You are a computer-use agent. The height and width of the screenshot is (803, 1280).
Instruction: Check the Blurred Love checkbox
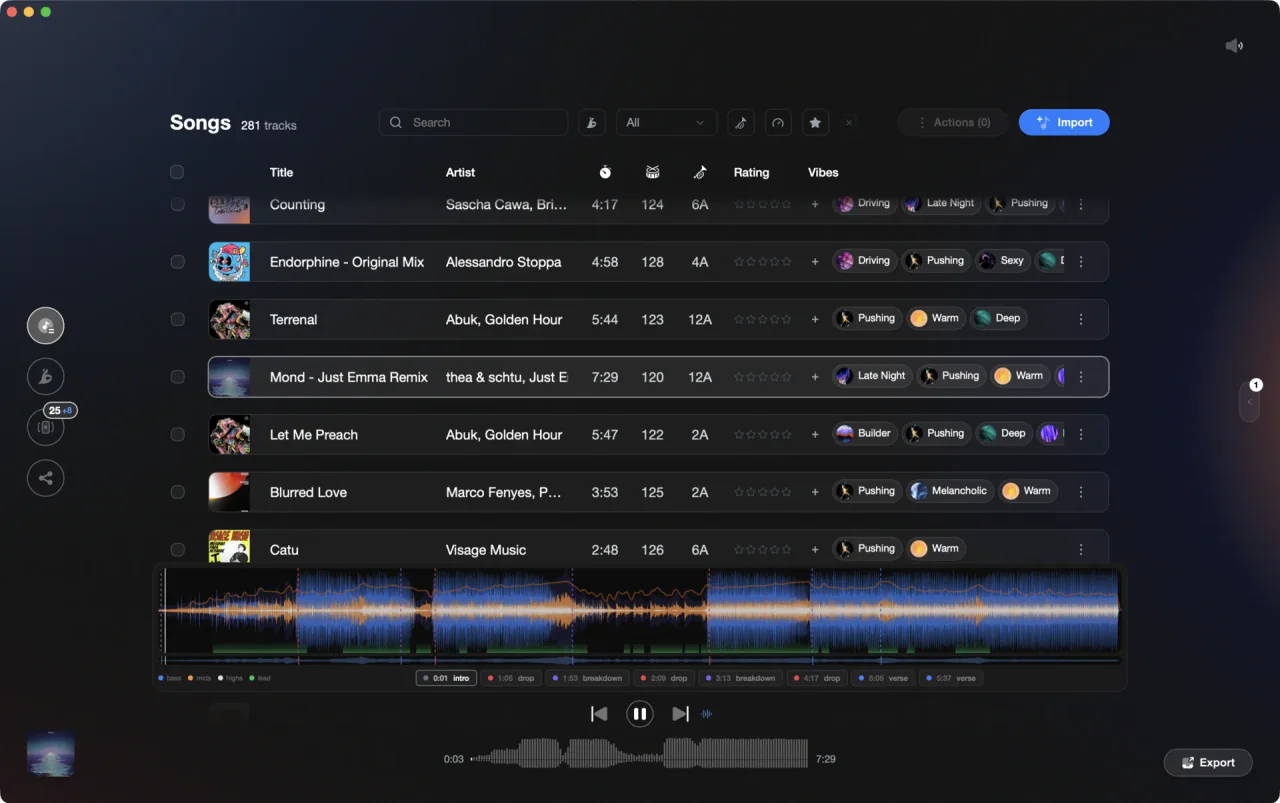click(177, 492)
